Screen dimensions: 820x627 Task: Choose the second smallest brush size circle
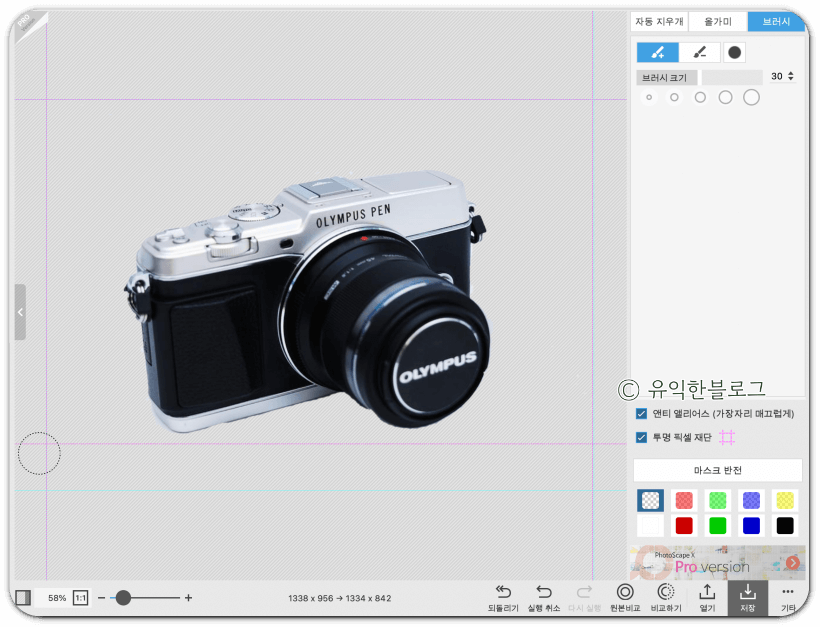[674, 97]
